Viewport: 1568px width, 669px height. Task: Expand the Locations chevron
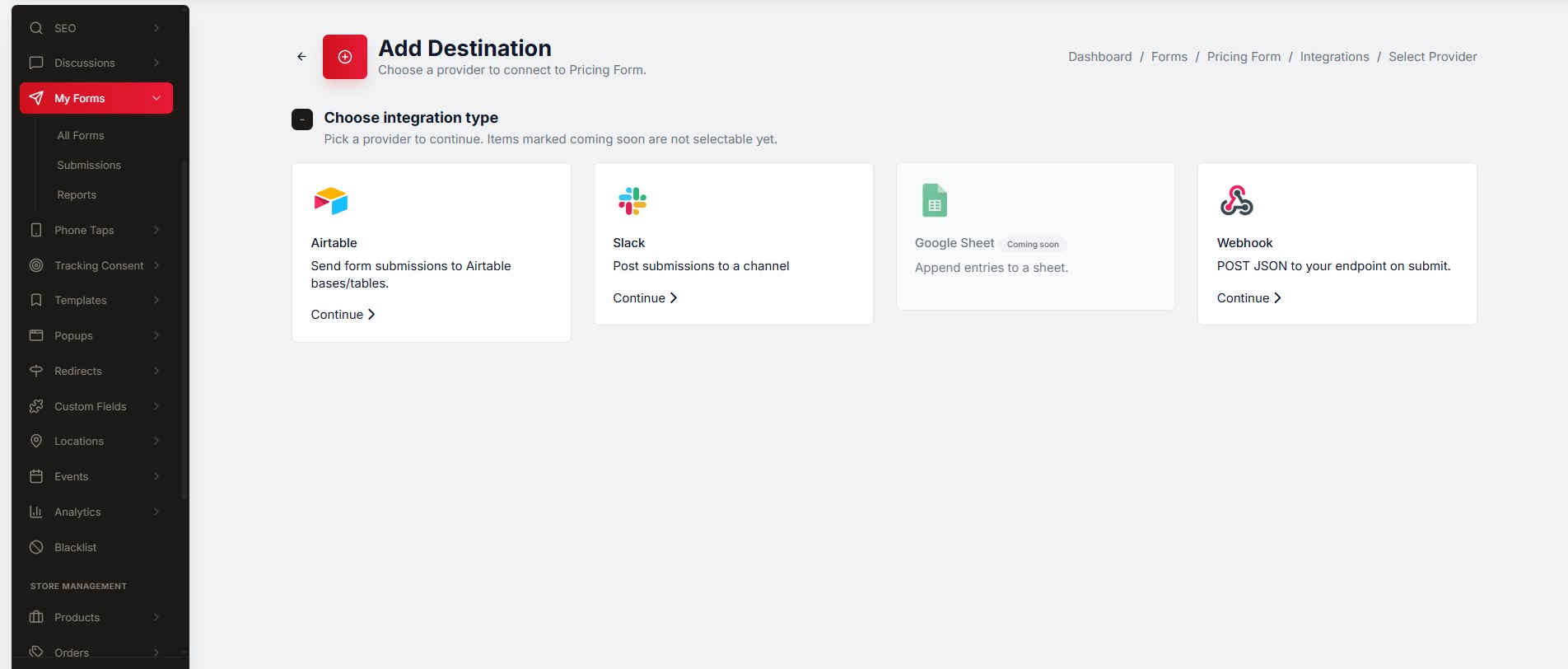(156, 441)
